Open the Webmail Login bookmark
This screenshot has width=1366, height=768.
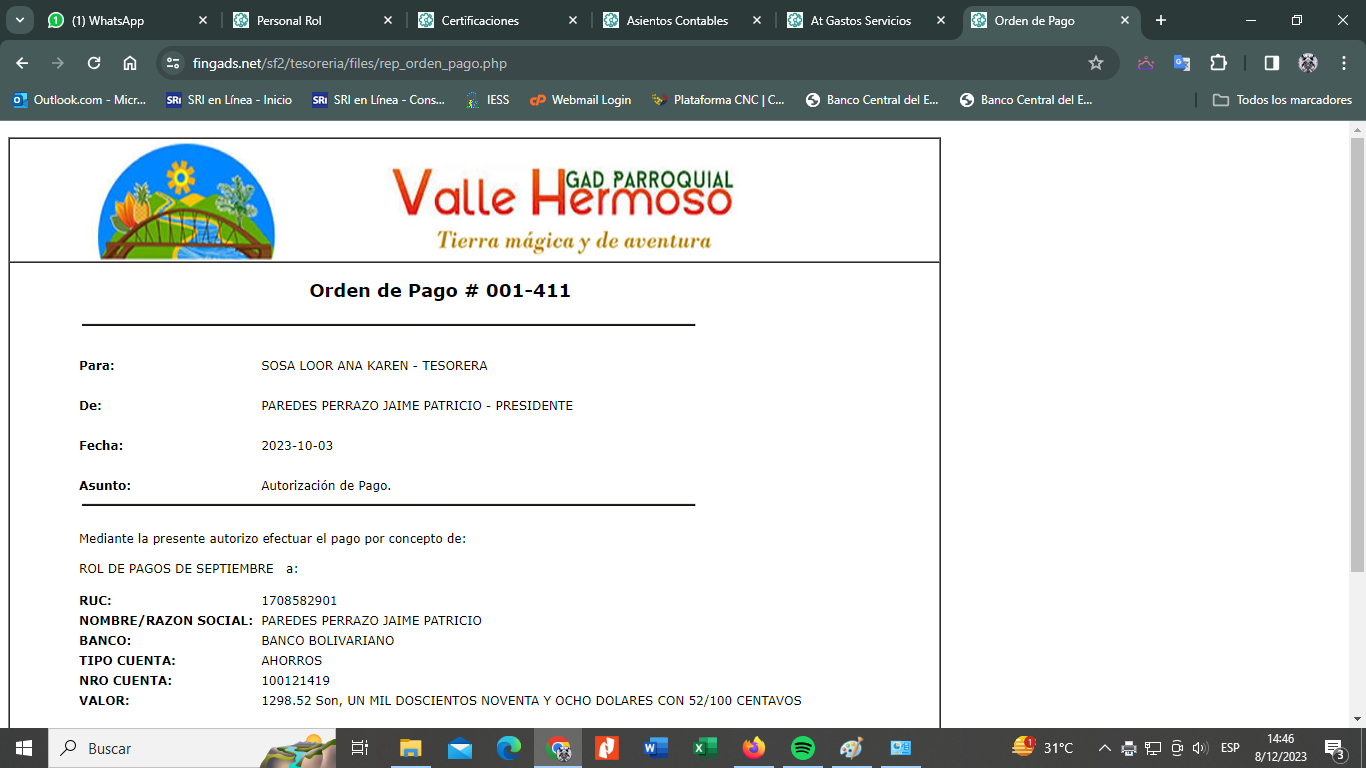pos(580,100)
